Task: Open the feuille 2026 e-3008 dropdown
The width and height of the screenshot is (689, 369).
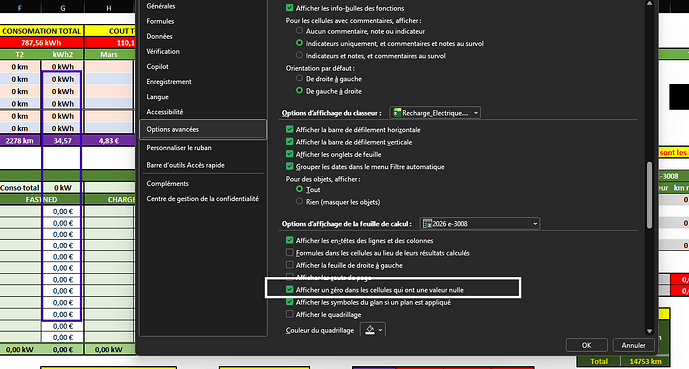Action: click(480, 224)
